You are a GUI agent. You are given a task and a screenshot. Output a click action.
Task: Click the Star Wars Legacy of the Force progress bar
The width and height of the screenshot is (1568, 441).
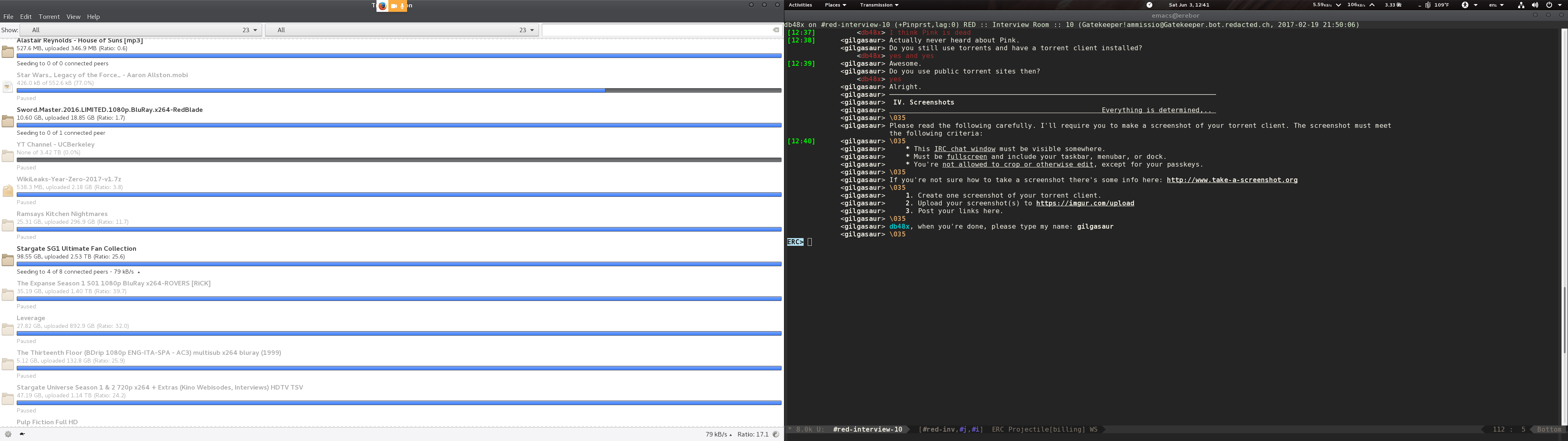[399, 90]
